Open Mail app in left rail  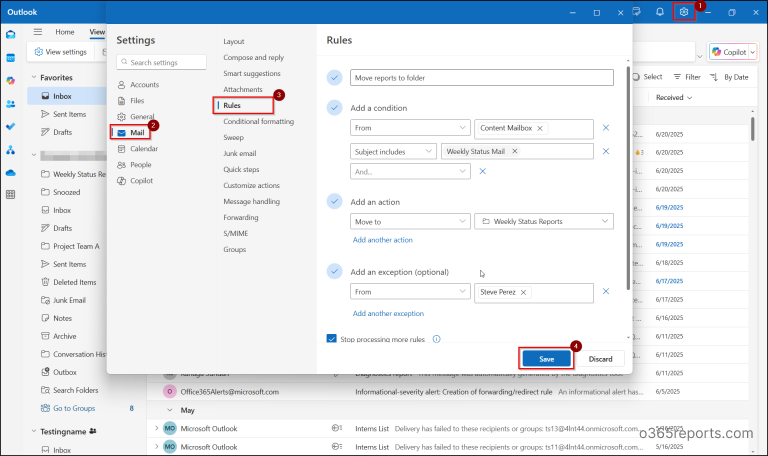[x=10, y=35]
